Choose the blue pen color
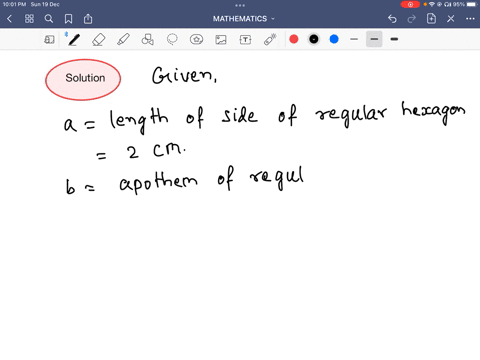480x360 pixels. [x=334, y=39]
